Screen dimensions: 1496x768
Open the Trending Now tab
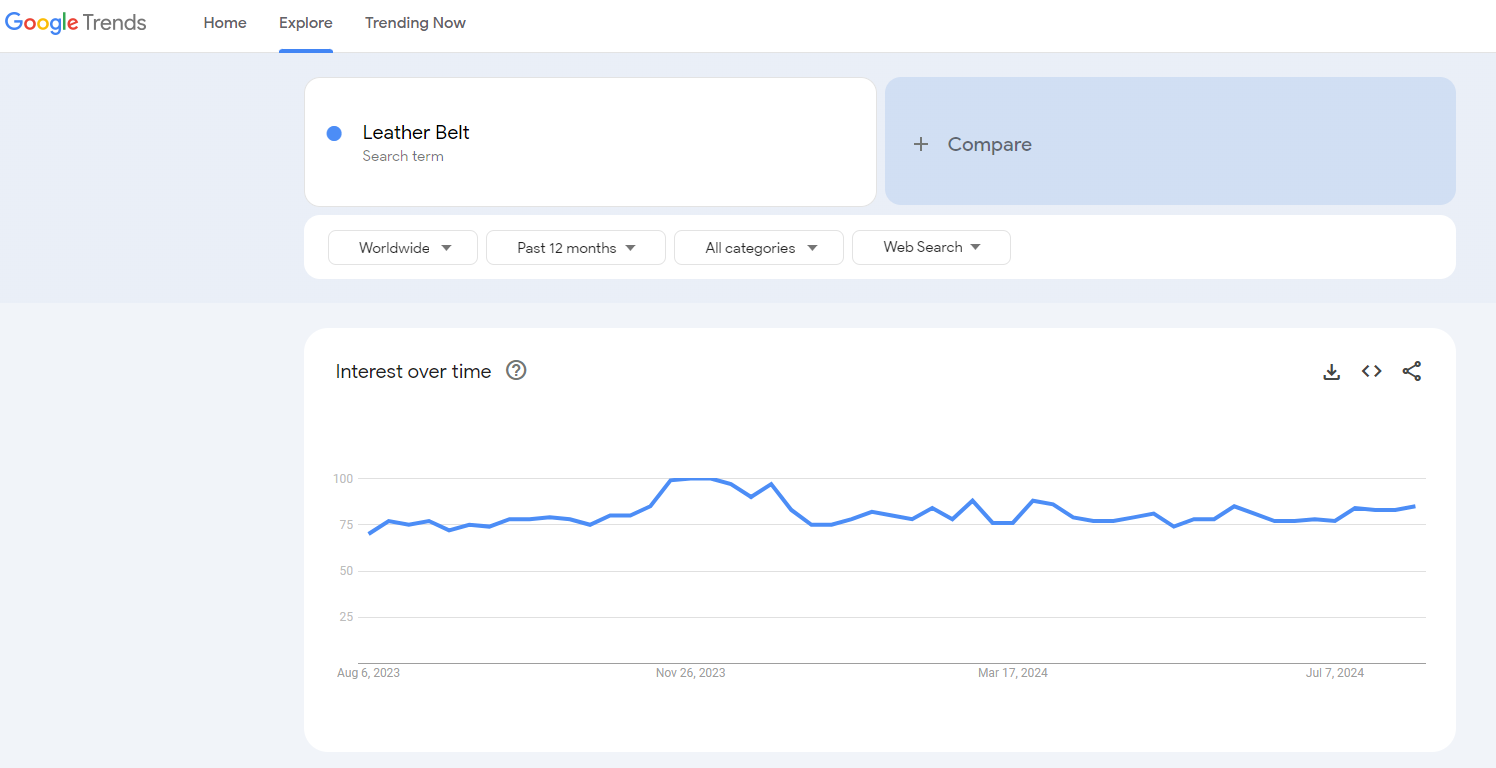pyautogui.click(x=415, y=23)
